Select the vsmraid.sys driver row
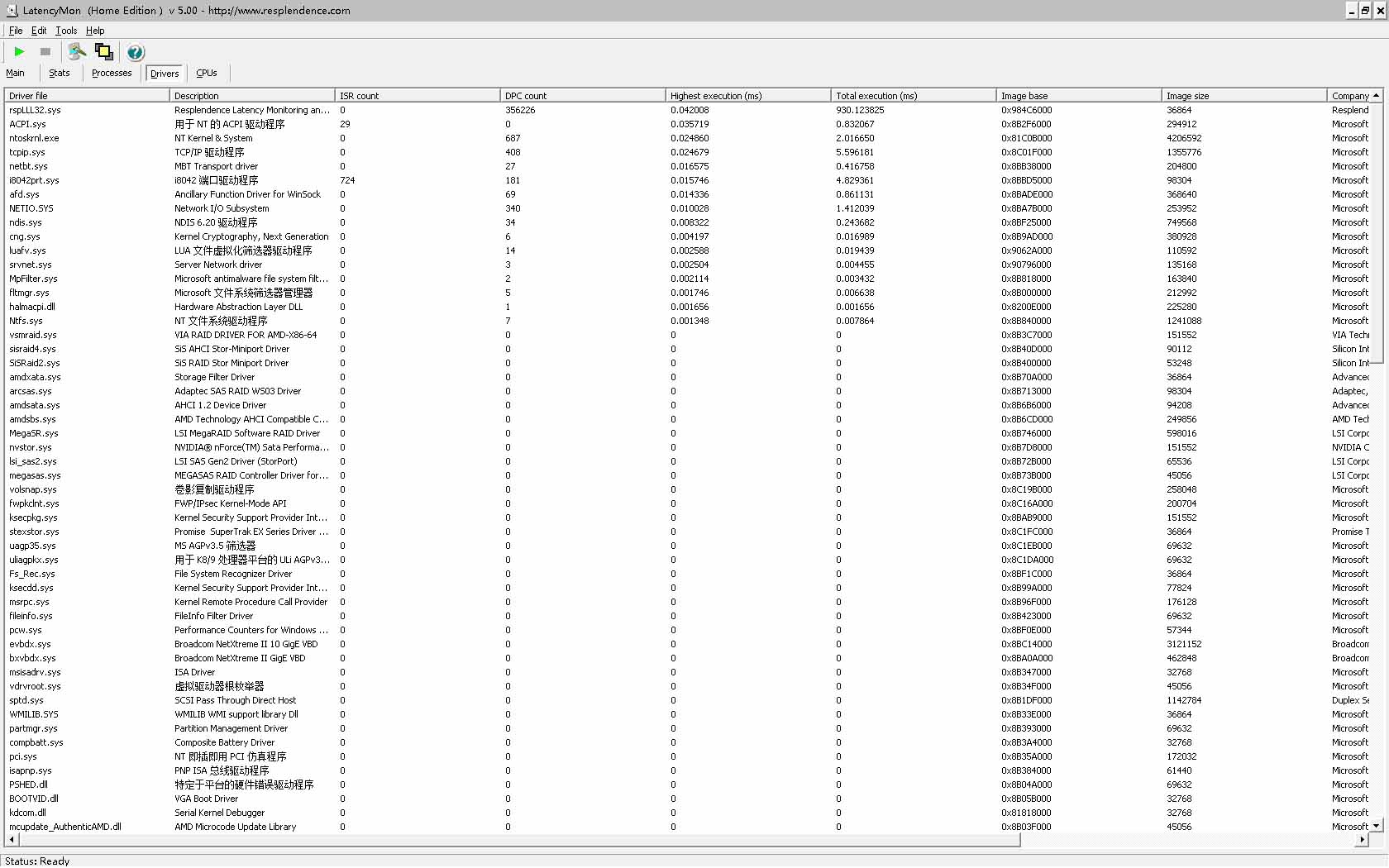This screenshot has width=1389, height=868. tap(687, 335)
